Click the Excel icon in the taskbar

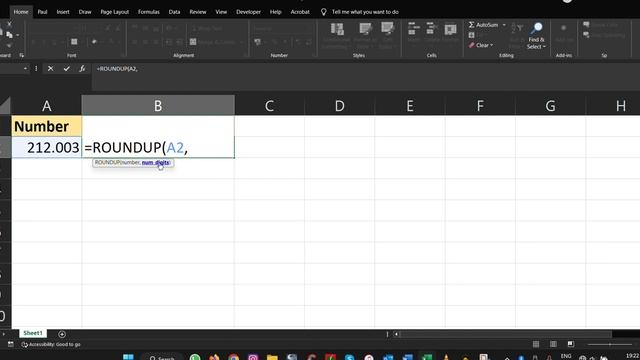tap(427, 358)
